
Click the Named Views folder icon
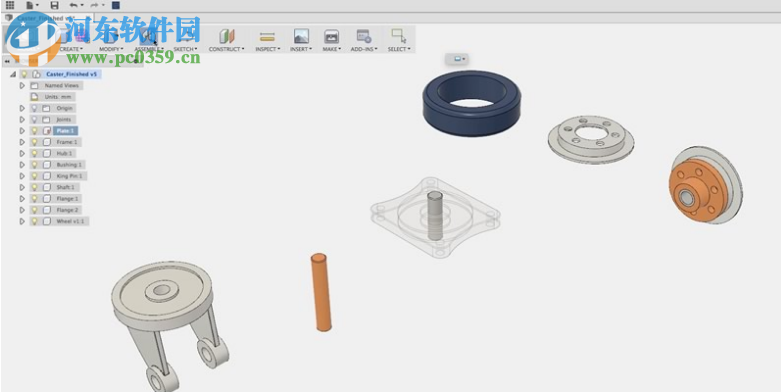tap(34, 86)
